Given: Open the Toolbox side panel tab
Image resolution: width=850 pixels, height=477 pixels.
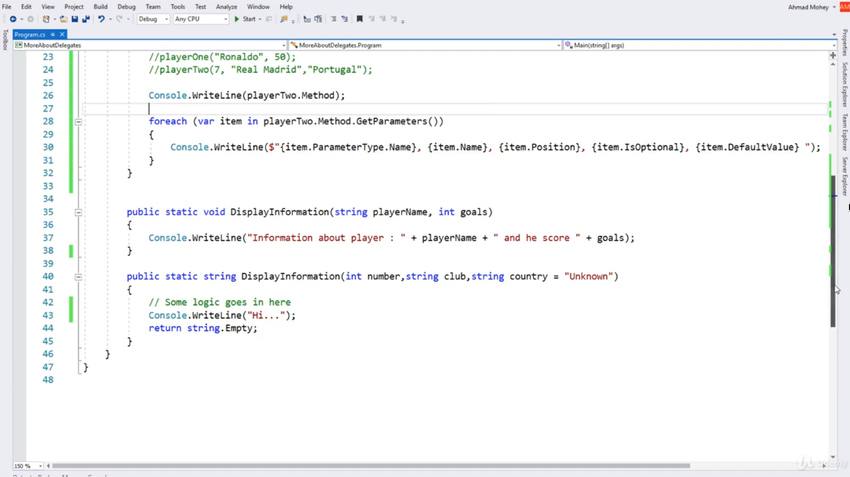Looking at the screenshot, I should pyautogui.click(x=5, y=40).
